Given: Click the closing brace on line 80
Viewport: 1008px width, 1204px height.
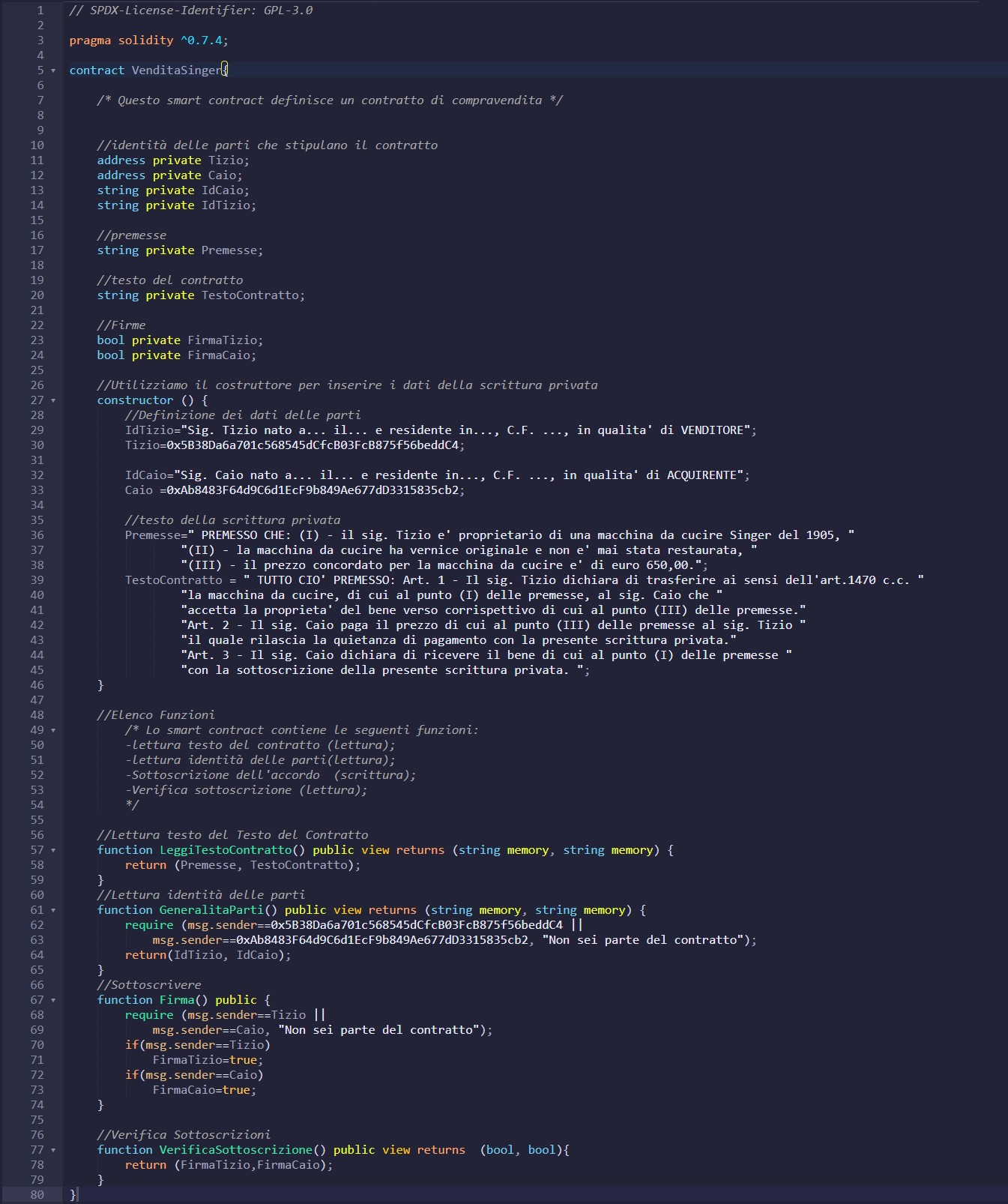Looking at the screenshot, I should pos(73,1195).
